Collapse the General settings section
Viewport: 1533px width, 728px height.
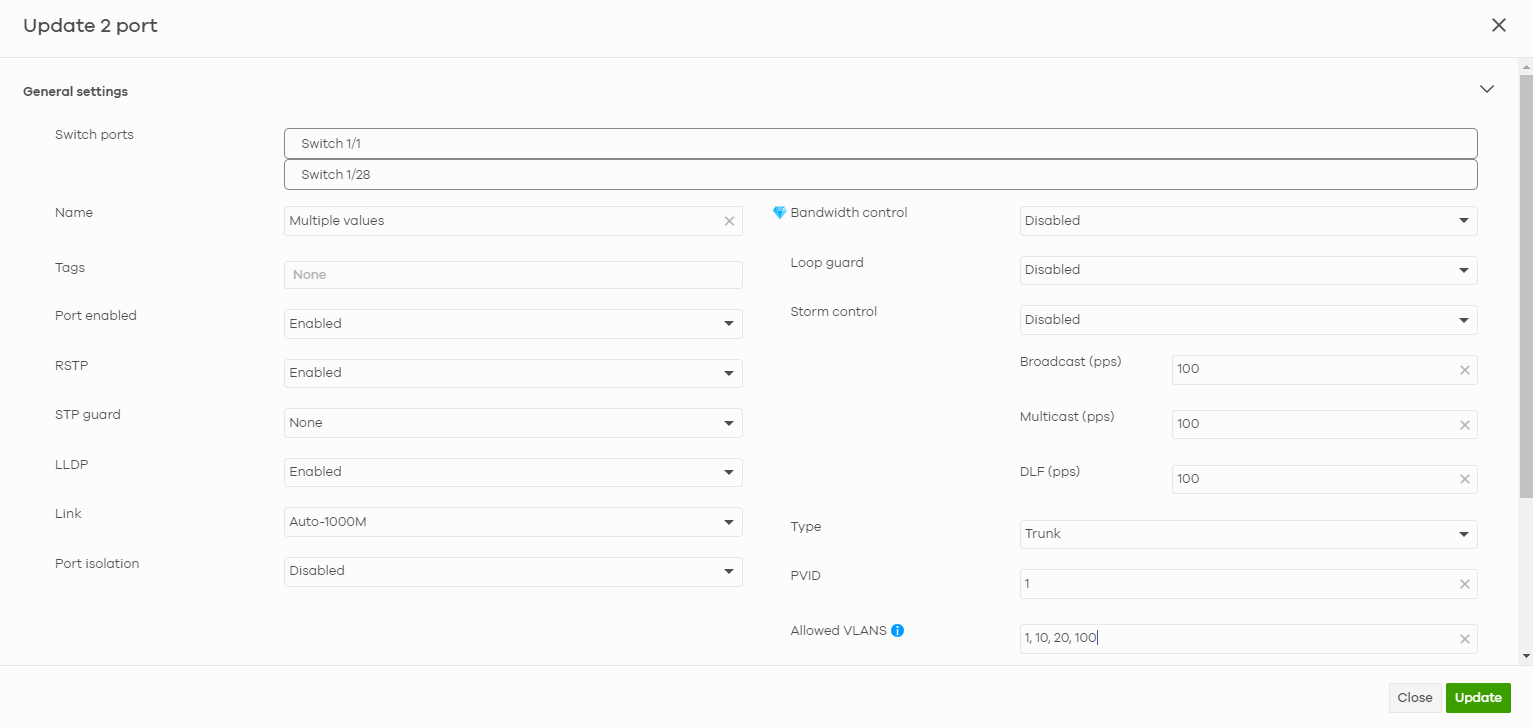[x=1486, y=89]
